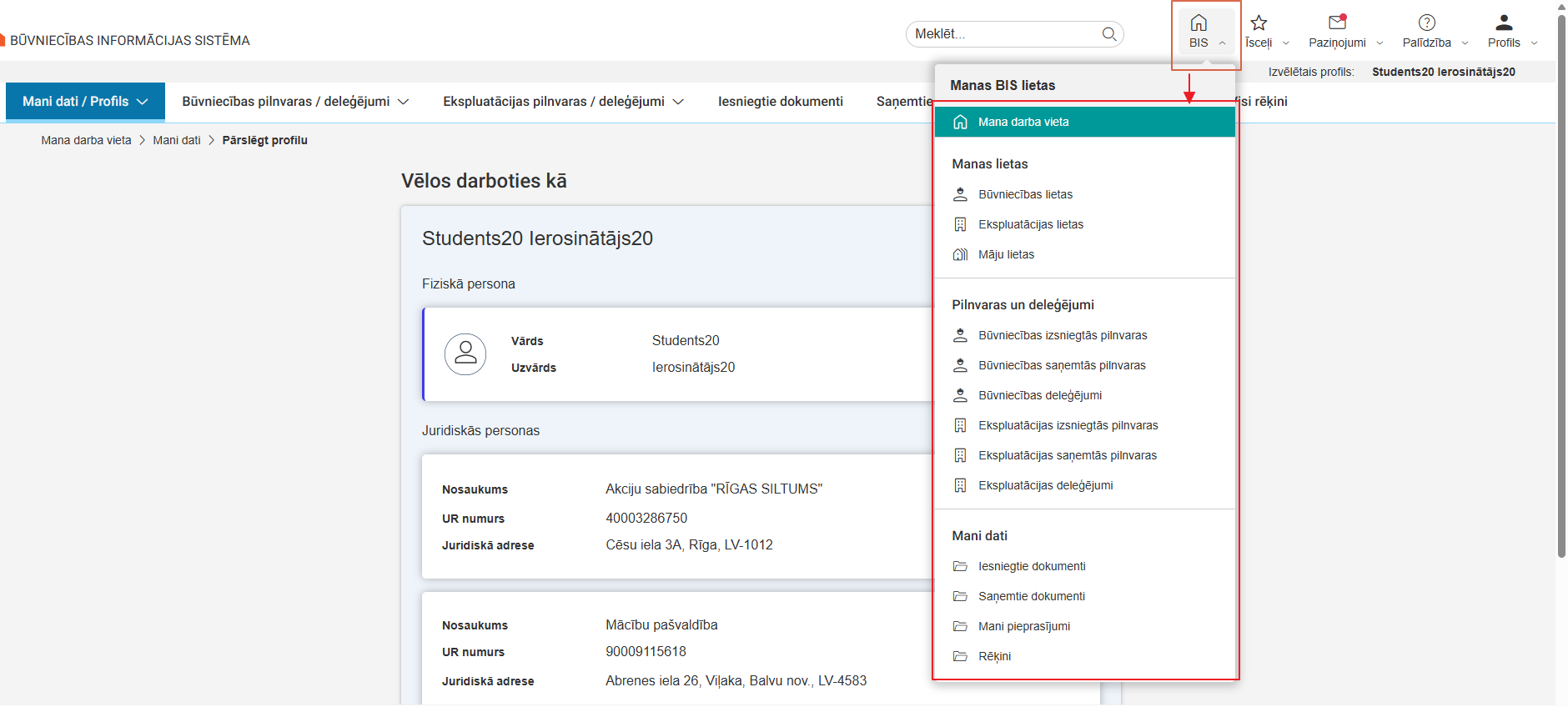1568x707 pixels.
Task: Expand Ekspluatācijas pilnvaras / deleģējumi menu
Action: click(x=563, y=102)
